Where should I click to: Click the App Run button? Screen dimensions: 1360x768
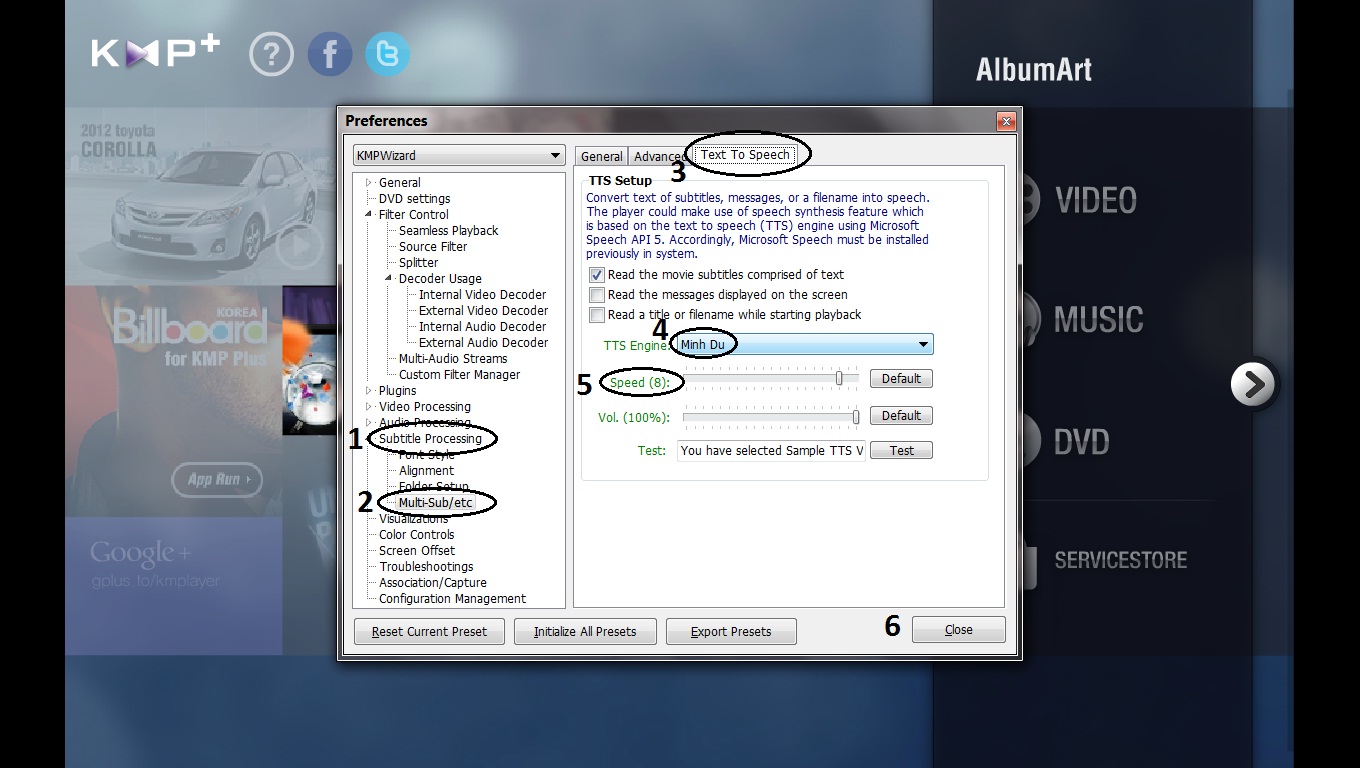pyautogui.click(x=216, y=480)
